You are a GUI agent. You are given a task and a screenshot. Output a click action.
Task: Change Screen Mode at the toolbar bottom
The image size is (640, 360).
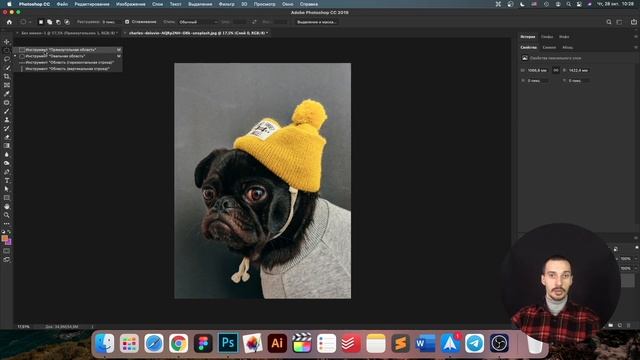point(7,259)
